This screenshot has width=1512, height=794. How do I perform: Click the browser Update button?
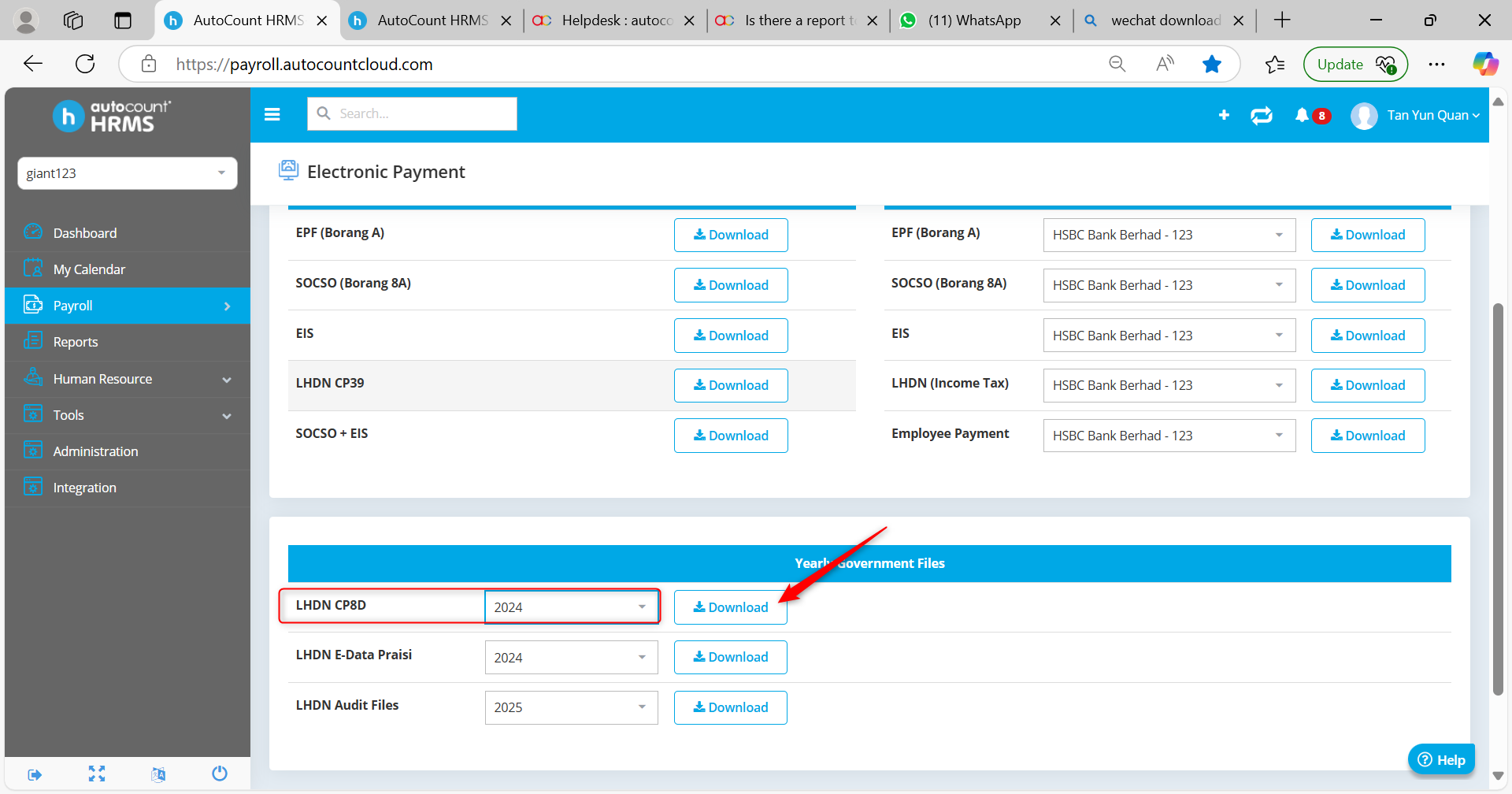(x=1355, y=65)
